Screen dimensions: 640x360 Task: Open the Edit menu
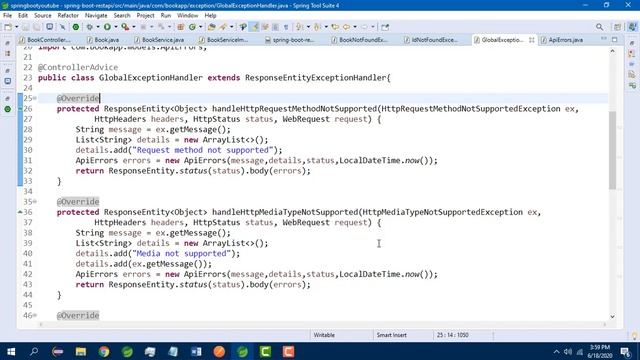coord(23,16)
